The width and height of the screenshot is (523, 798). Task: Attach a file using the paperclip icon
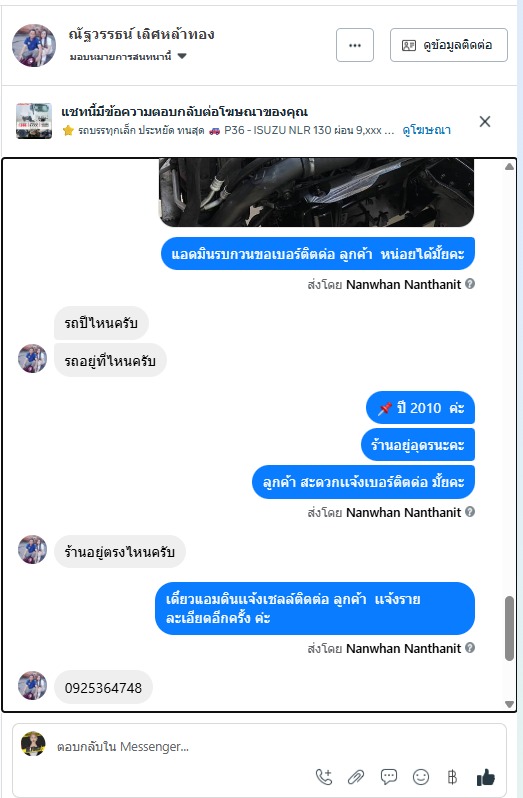click(x=356, y=777)
